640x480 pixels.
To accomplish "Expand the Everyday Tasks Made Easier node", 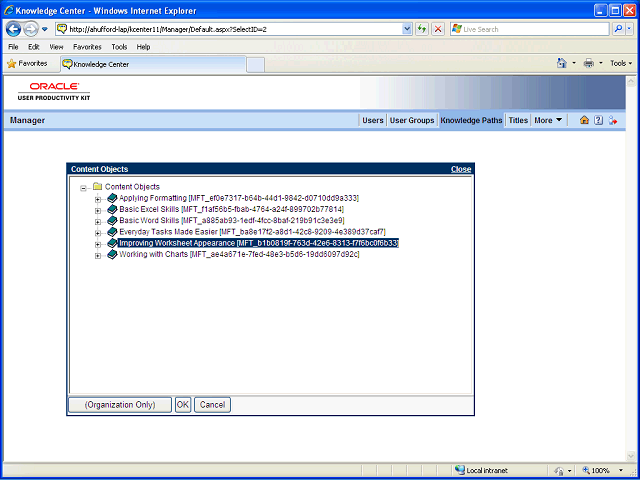I will [98, 233].
